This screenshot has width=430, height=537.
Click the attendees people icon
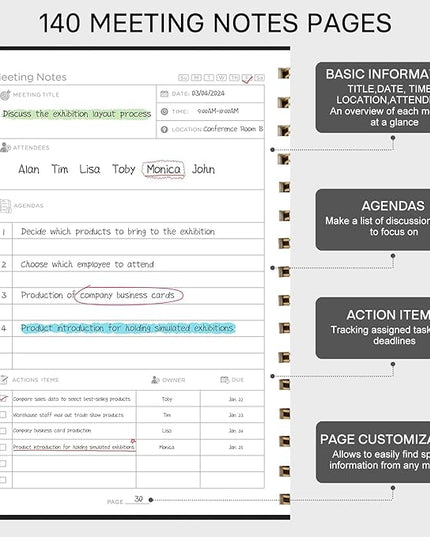click(5, 147)
